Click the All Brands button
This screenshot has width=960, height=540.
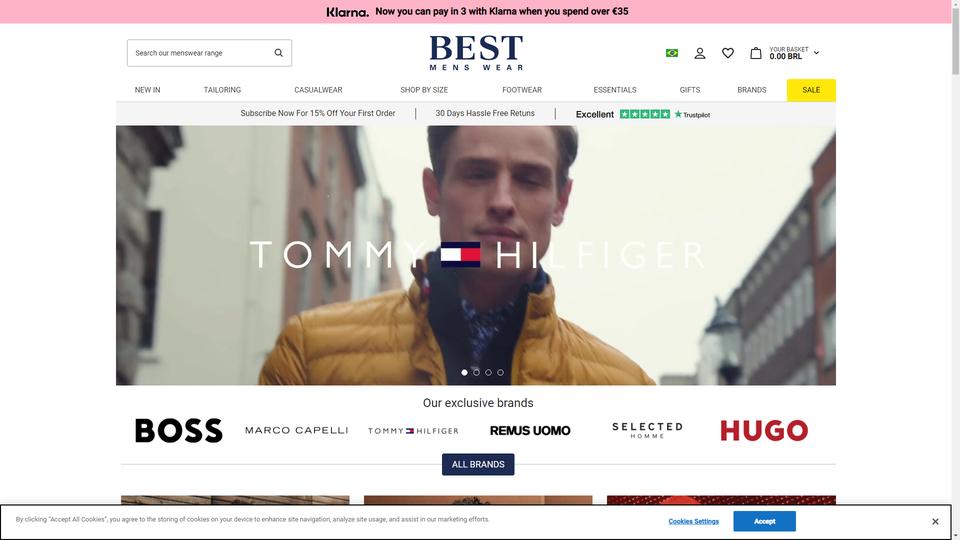[x=478, y=464]
